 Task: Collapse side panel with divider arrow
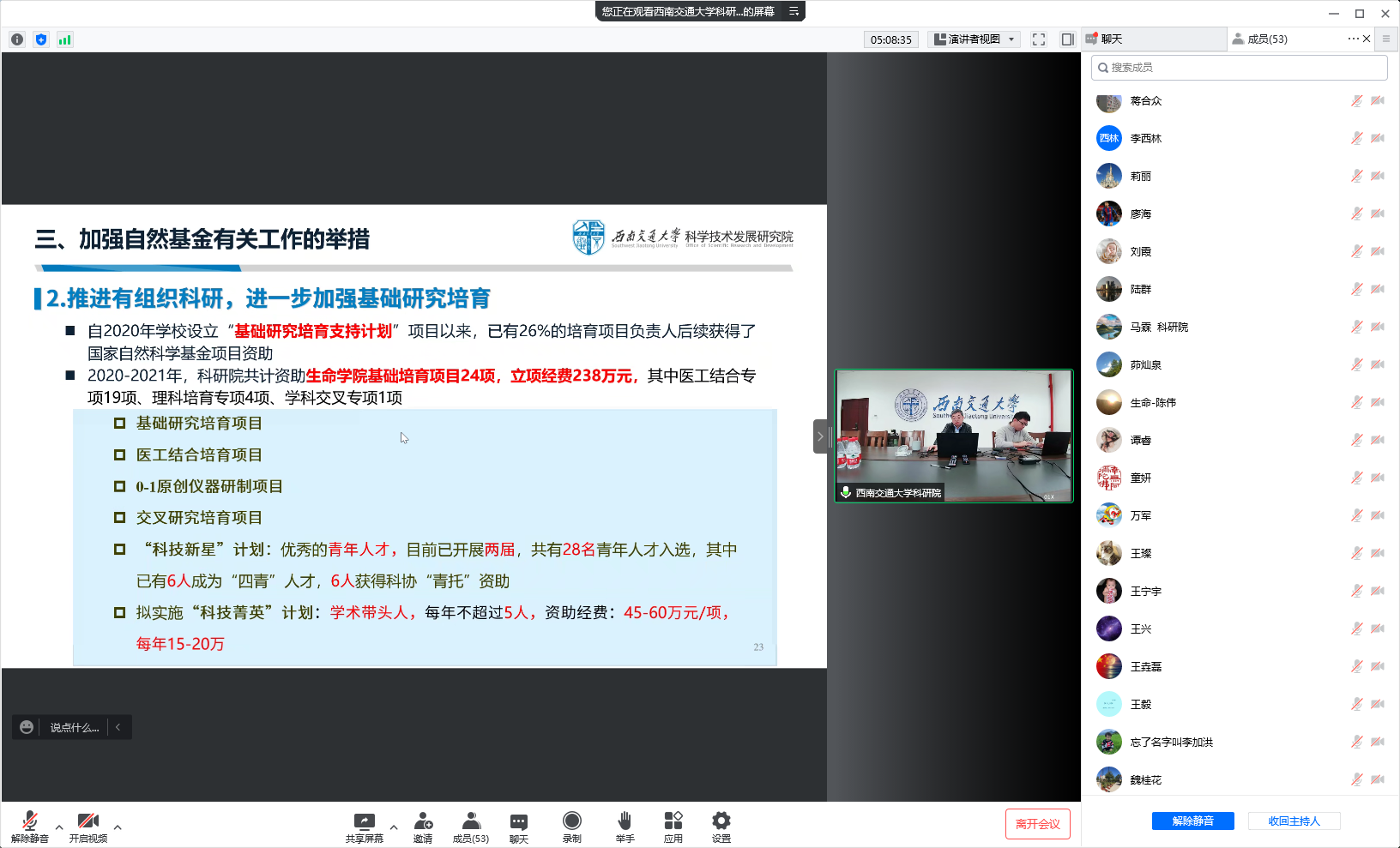[x=820, y=436]
